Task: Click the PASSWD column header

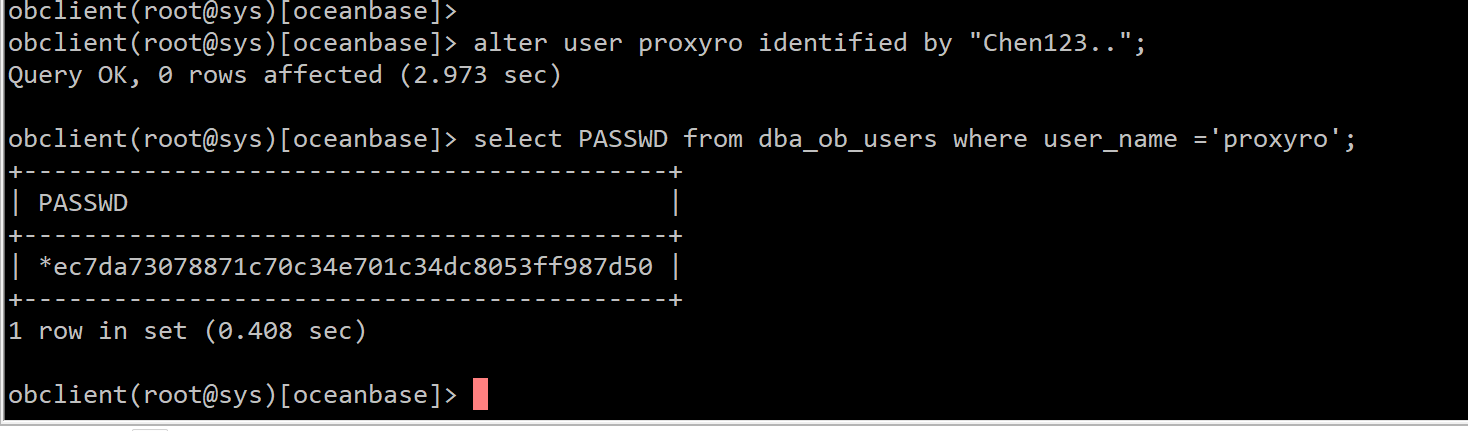Action: [x=83, y=203]
